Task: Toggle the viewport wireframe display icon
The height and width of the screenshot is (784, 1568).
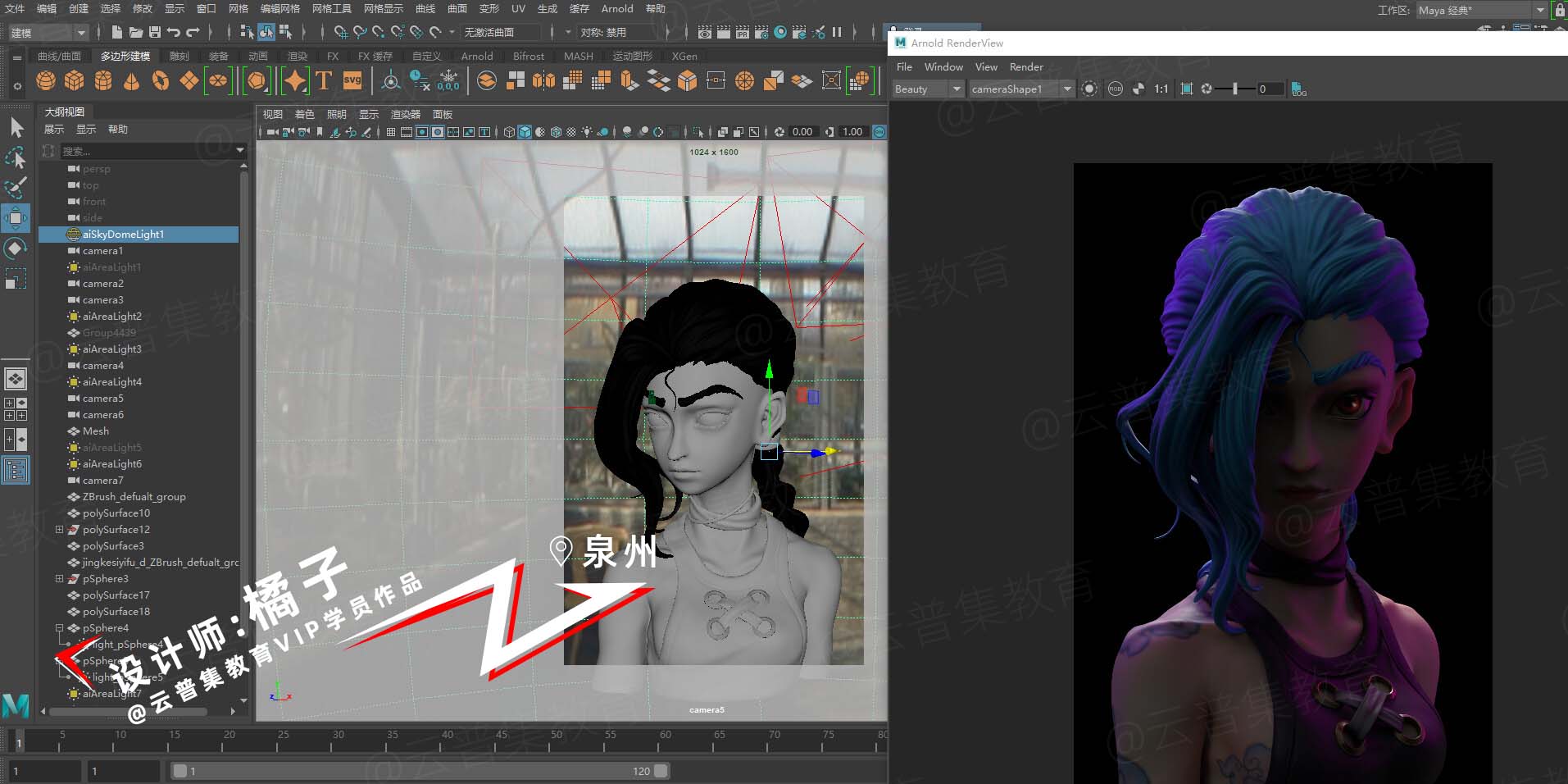Action: pyautogui.click(x=509, y=132)
